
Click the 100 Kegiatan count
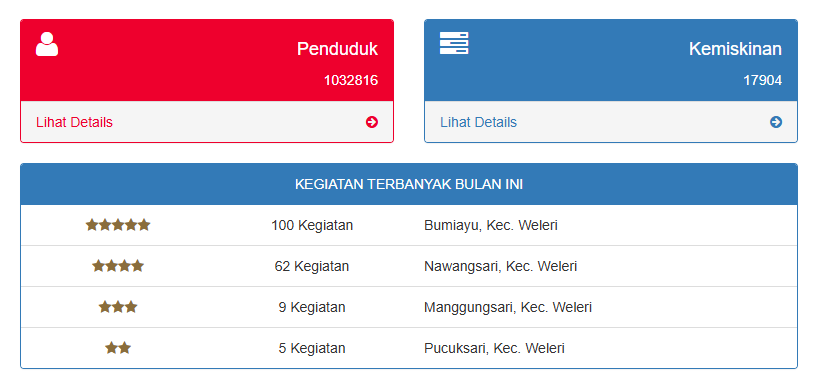[x=312, y=225]
